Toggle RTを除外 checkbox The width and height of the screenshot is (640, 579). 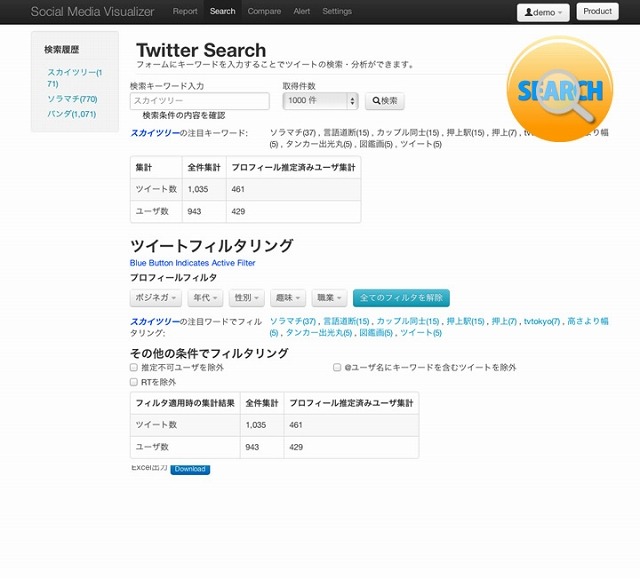134,382
